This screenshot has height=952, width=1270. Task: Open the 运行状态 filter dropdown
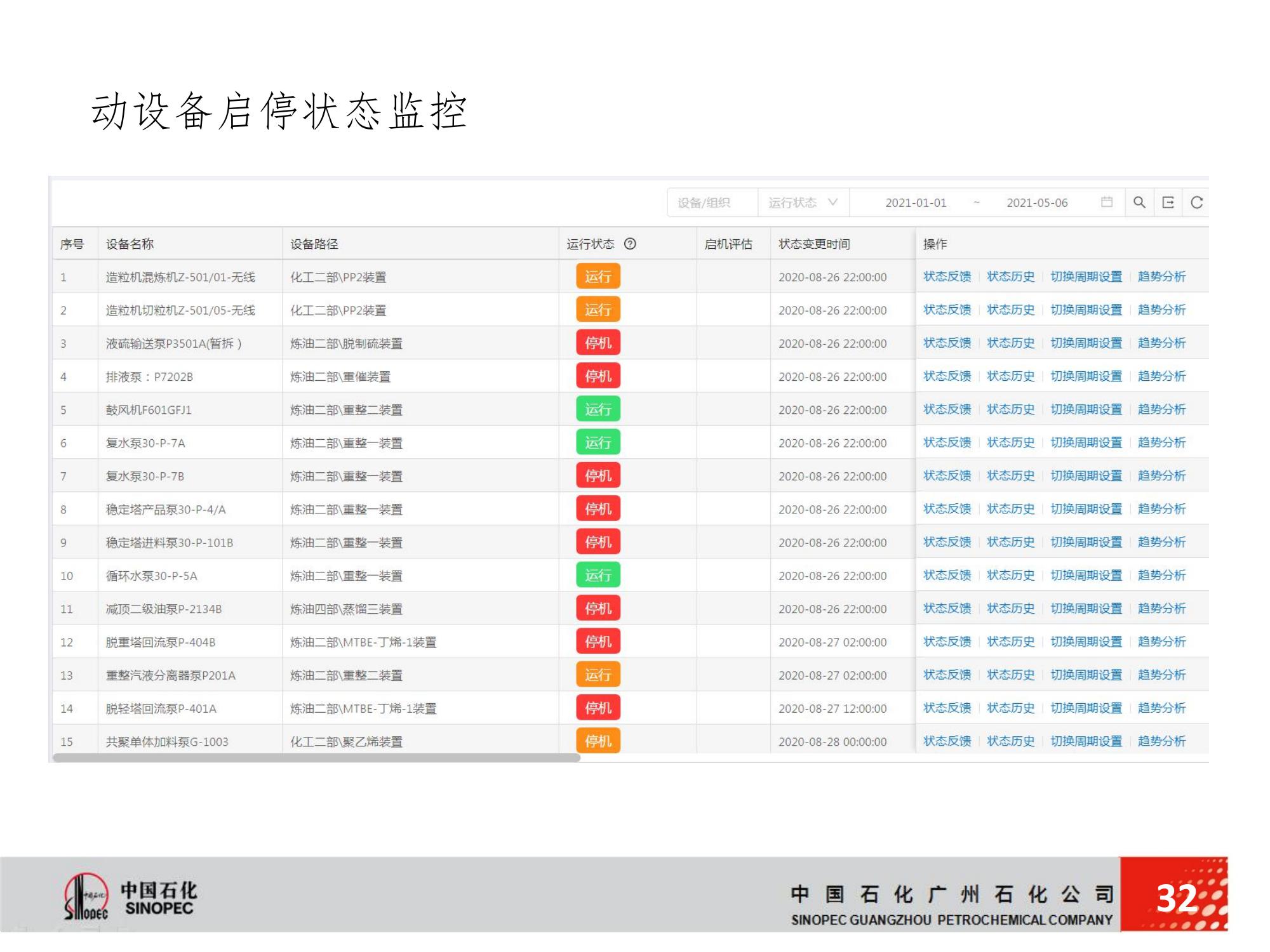point(803,202)
